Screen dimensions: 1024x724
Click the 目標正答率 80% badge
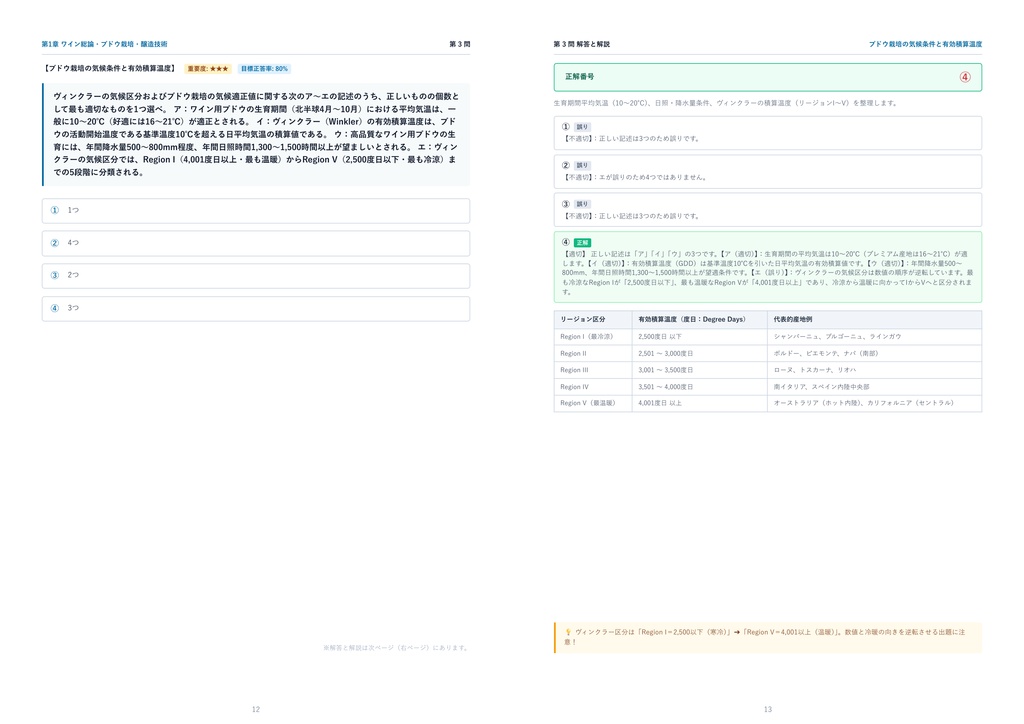[x=264, y=69]
